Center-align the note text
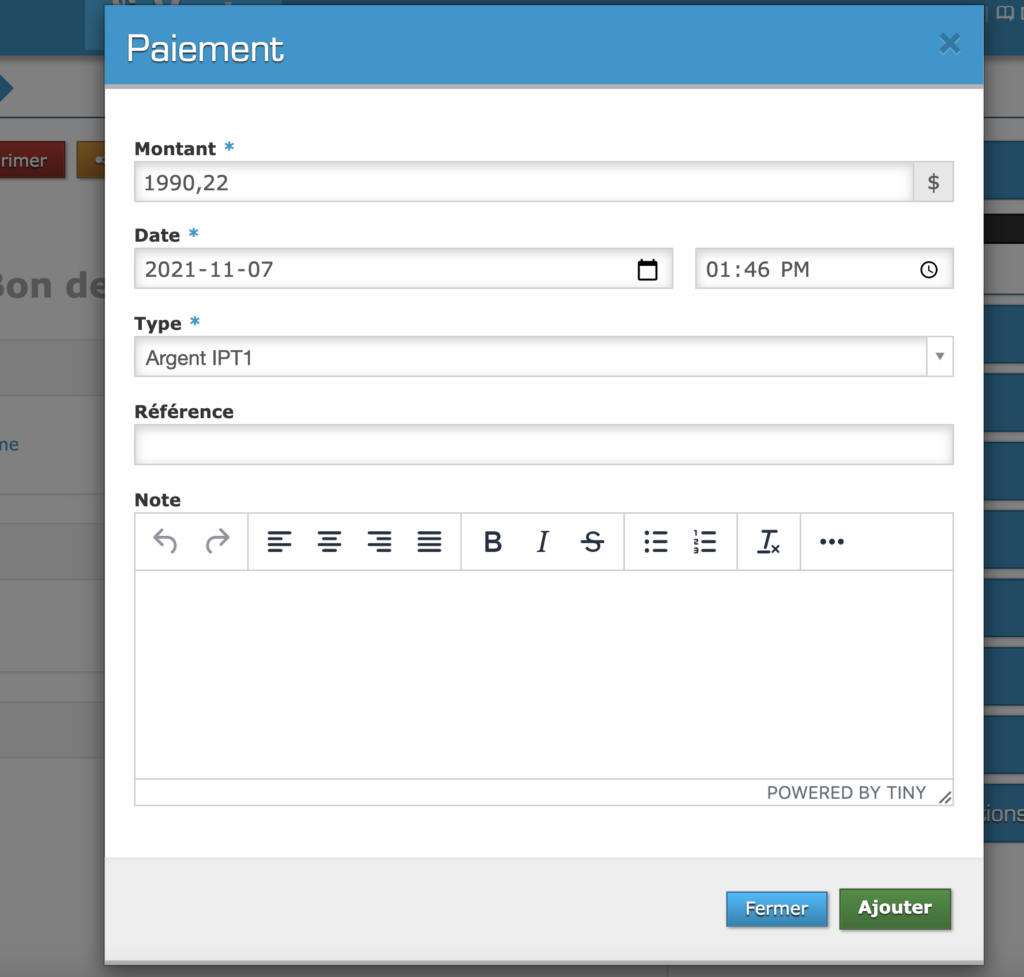 point(330,542)
